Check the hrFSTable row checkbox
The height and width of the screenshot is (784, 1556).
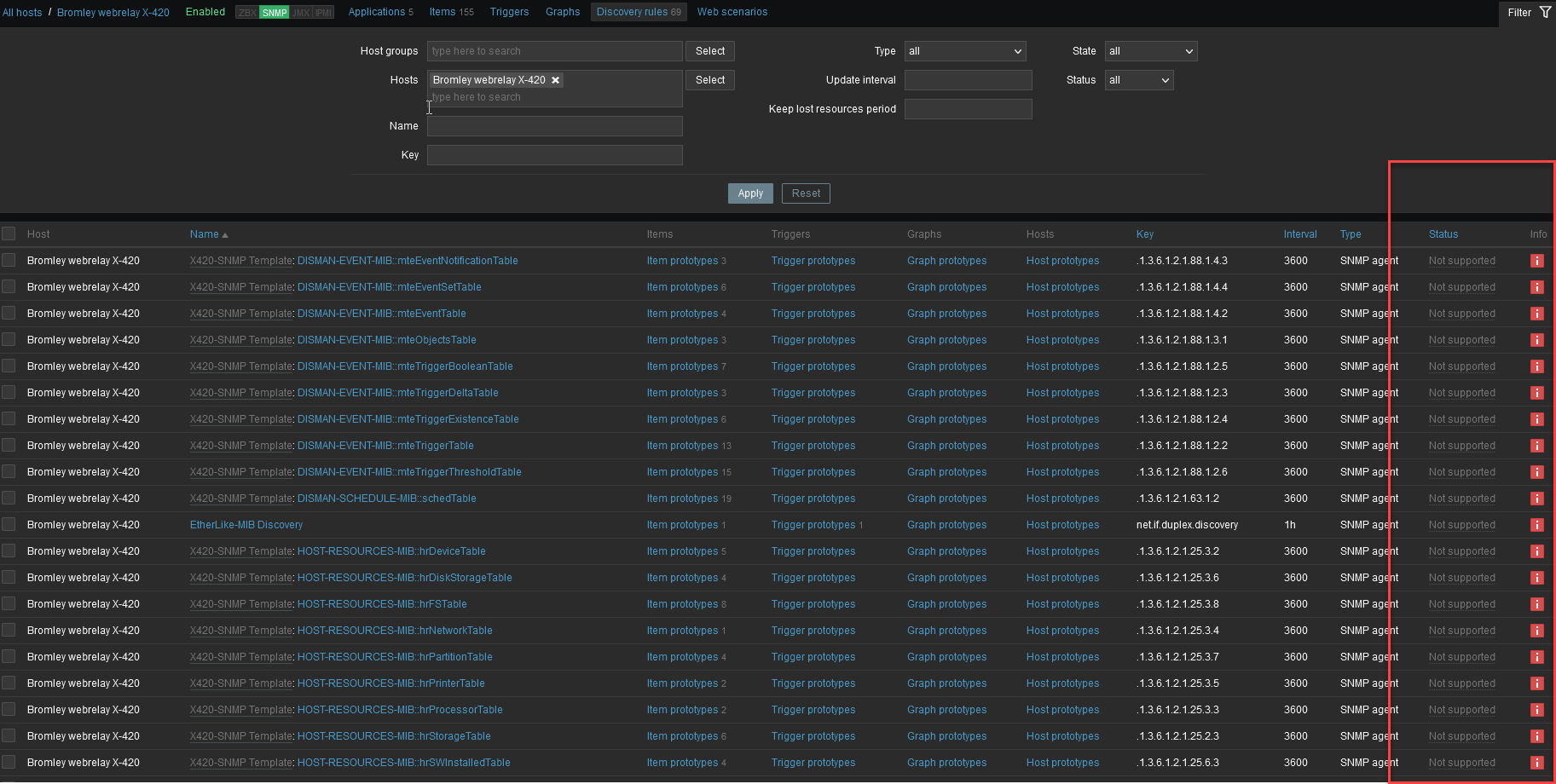pyautogui.click(x=9, y=603)
